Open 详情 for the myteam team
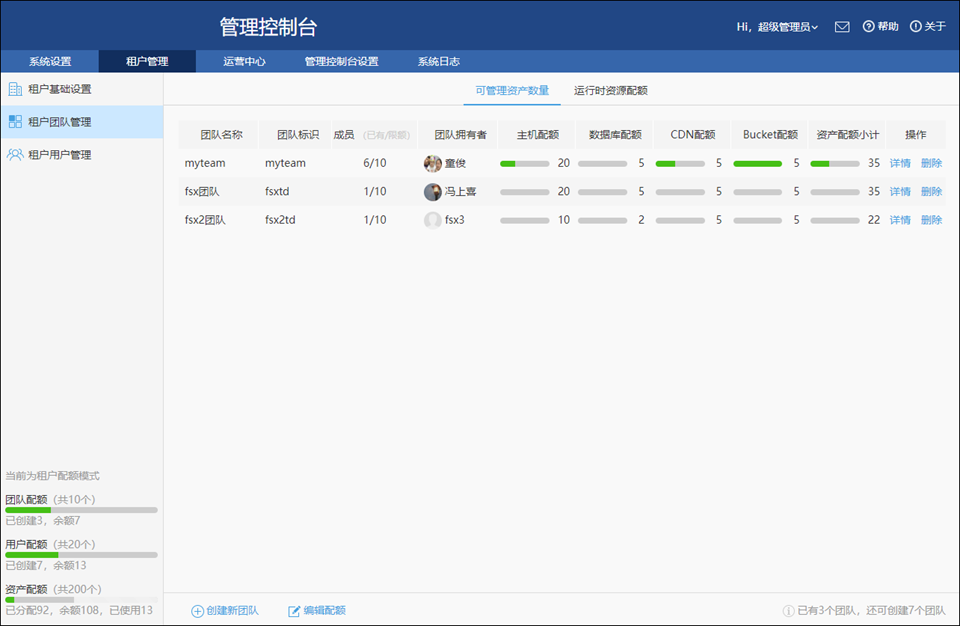The image size is (960, 626). [x=899, y=162]
